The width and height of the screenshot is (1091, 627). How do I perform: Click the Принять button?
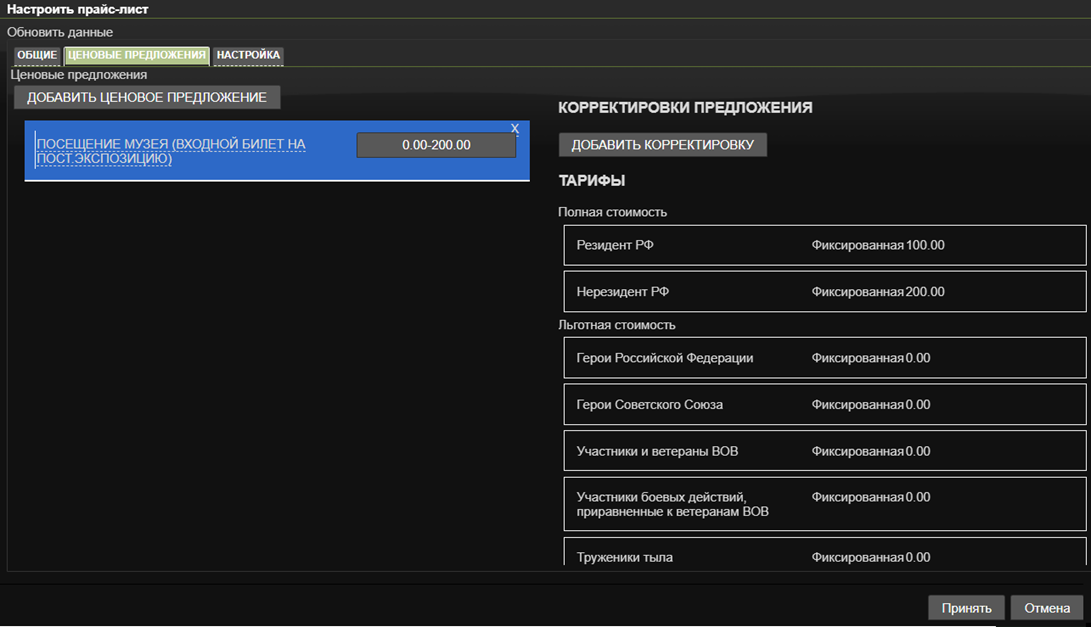[966, 608]
